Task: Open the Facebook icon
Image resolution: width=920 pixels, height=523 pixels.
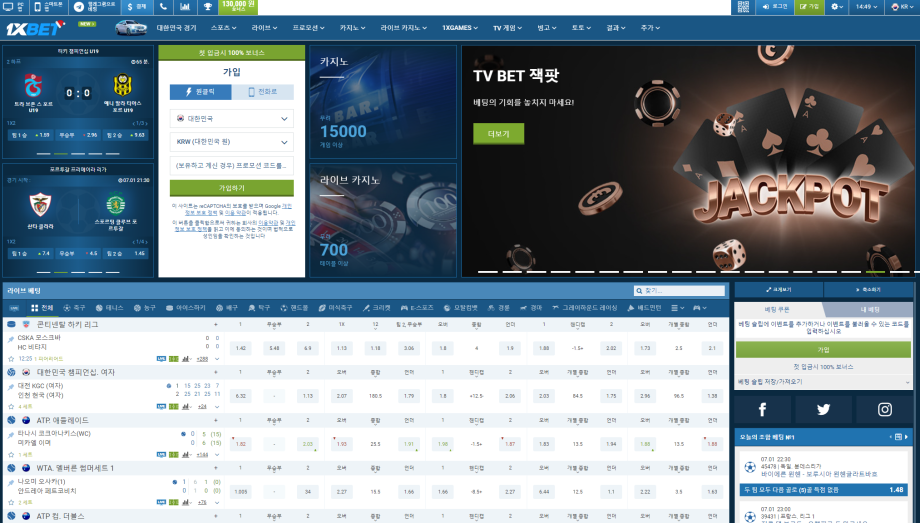Action: (x=762, y=409)
